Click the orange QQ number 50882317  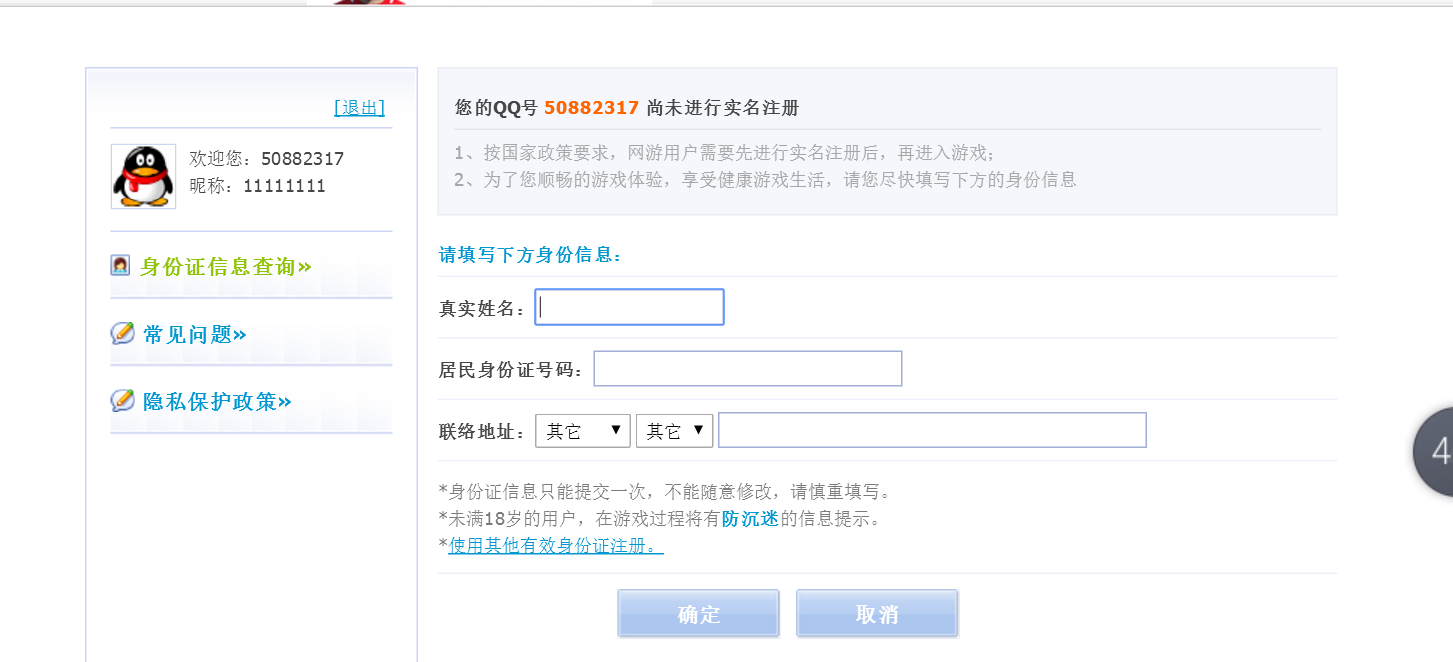tap(591, 108)
